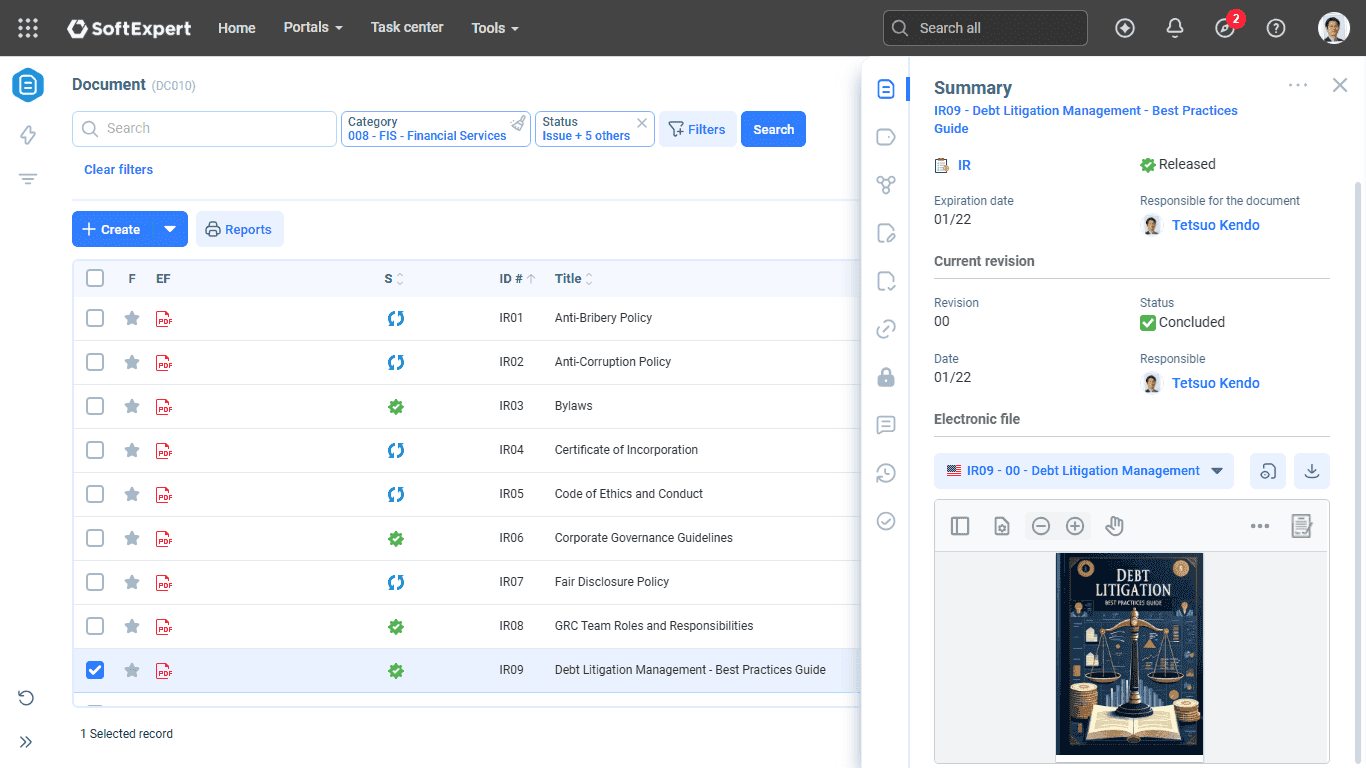Screen dimensions: 1366x768
Task: Mark the IR06 Corporate Governance Guidelines checkbox
Action: (95, 538)
